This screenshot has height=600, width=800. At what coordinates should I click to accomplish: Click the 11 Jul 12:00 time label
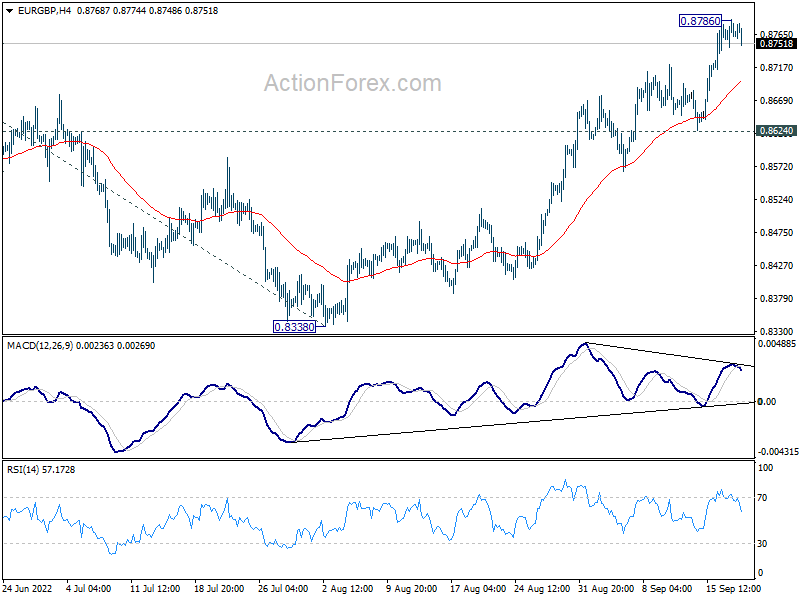[x=155, y=589]
